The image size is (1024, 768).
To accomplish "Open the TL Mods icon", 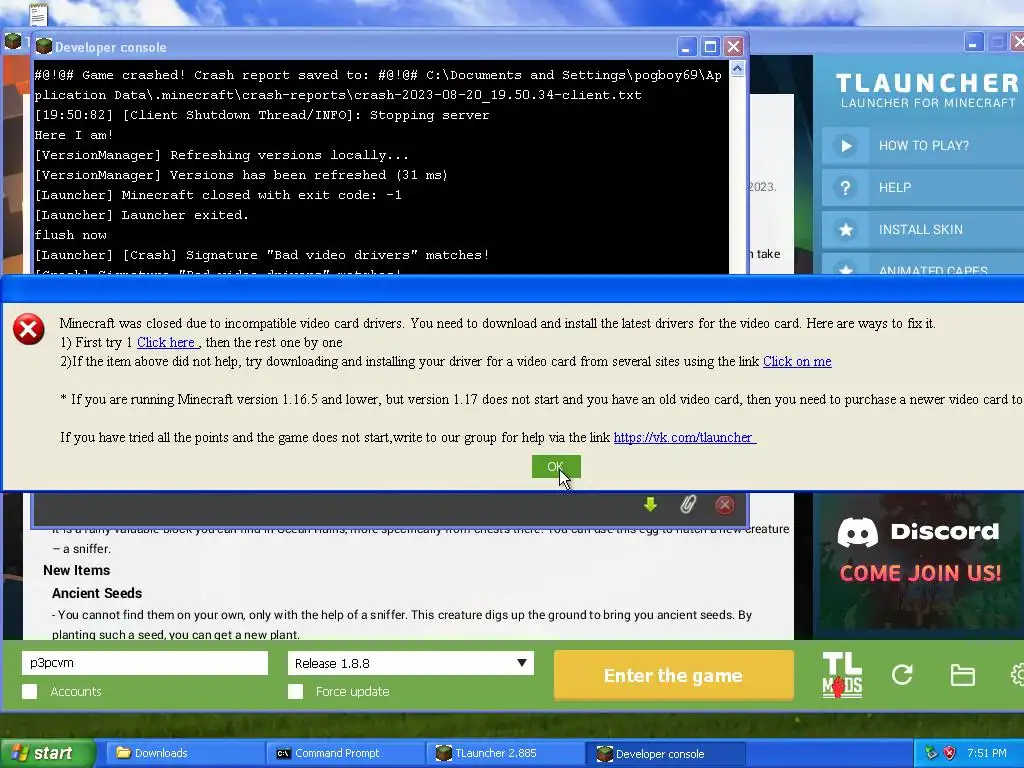I will click(842, 675).
